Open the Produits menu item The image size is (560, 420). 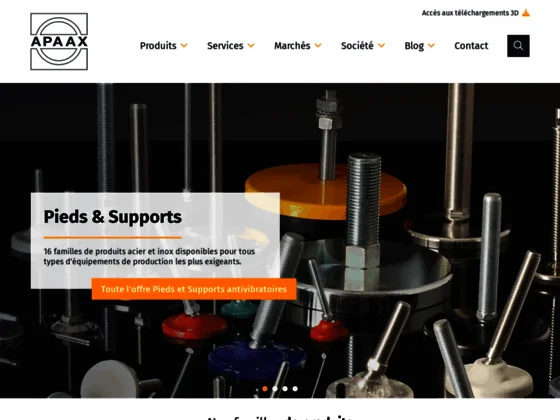[x=158, y=46]
